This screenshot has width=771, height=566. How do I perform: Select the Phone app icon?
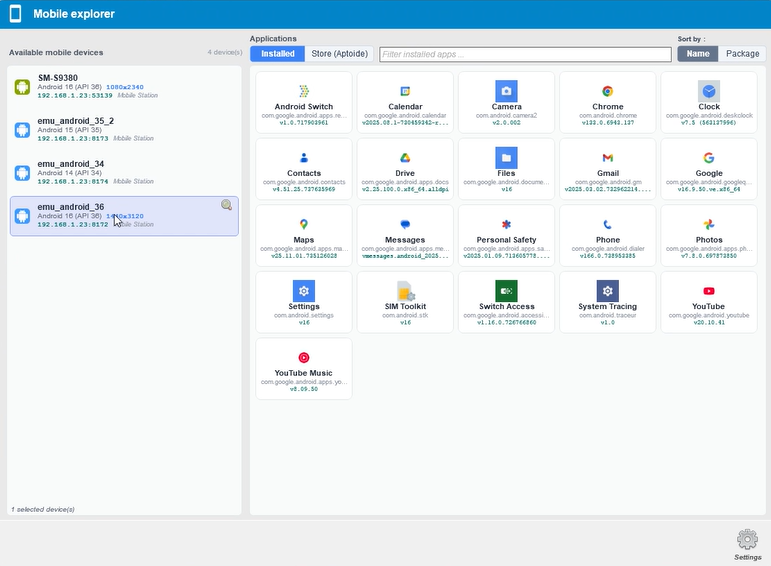point(608,224)
